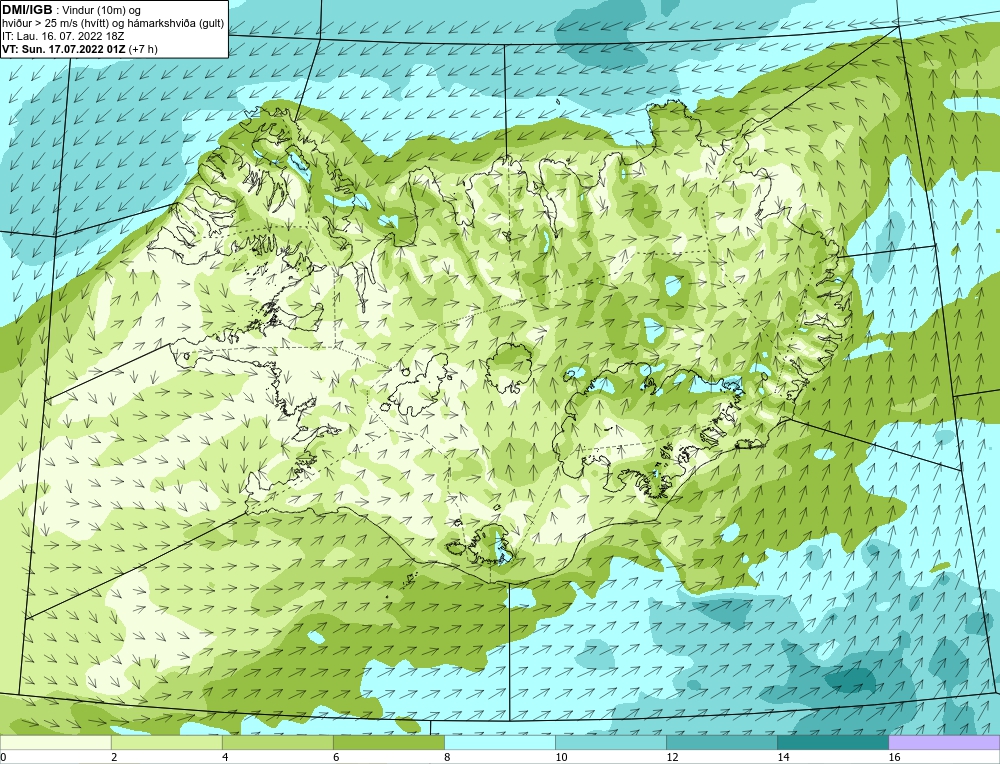1000x764 pixels.
Task: Click the legend scale label '12'
Action: tap(672, 757)
